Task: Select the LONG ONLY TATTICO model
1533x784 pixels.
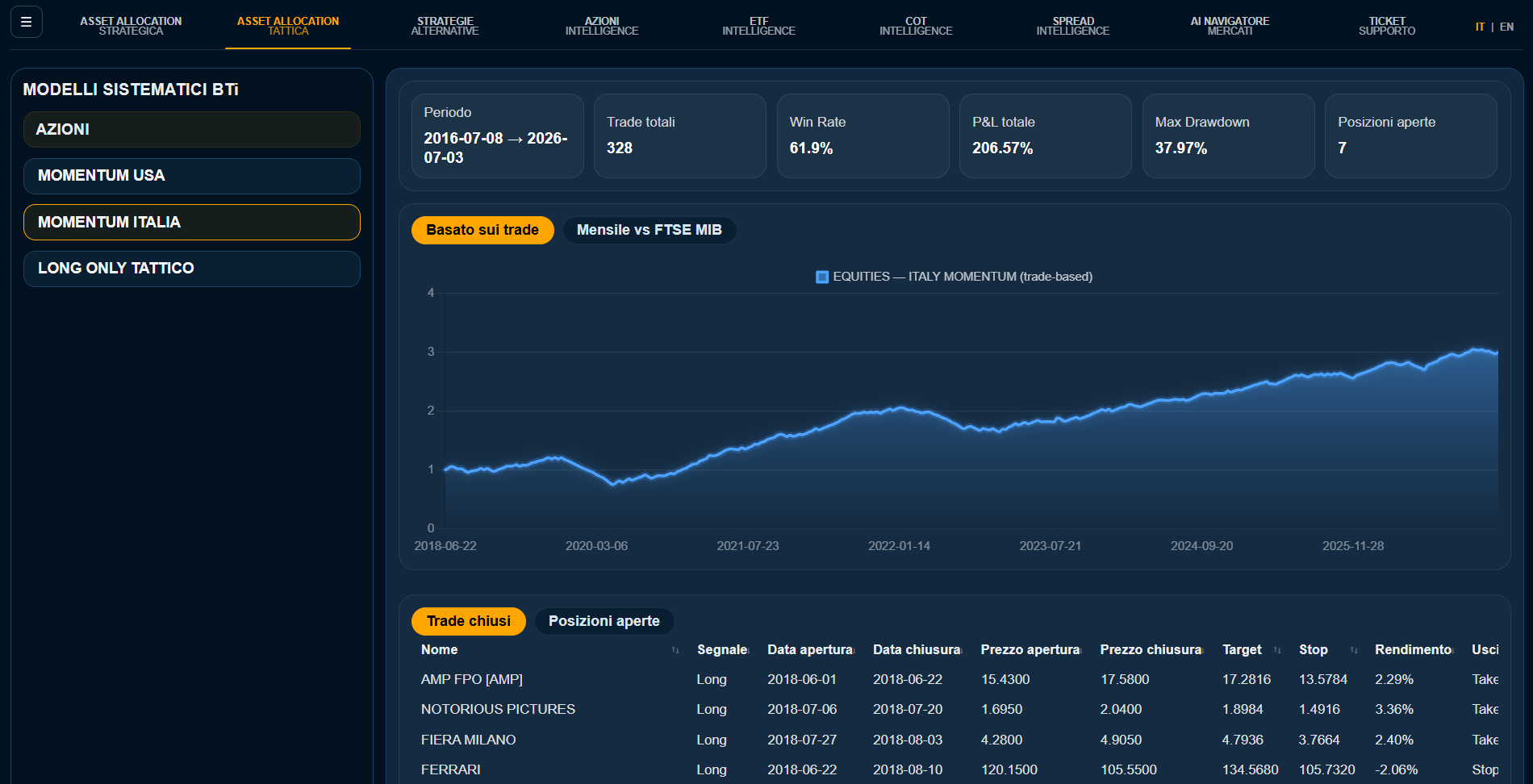Action: 192,269
